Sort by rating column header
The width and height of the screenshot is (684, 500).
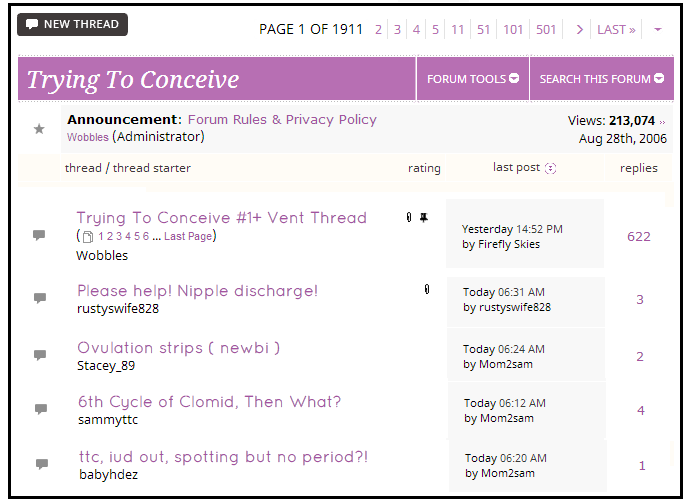(x=424, y=168)
